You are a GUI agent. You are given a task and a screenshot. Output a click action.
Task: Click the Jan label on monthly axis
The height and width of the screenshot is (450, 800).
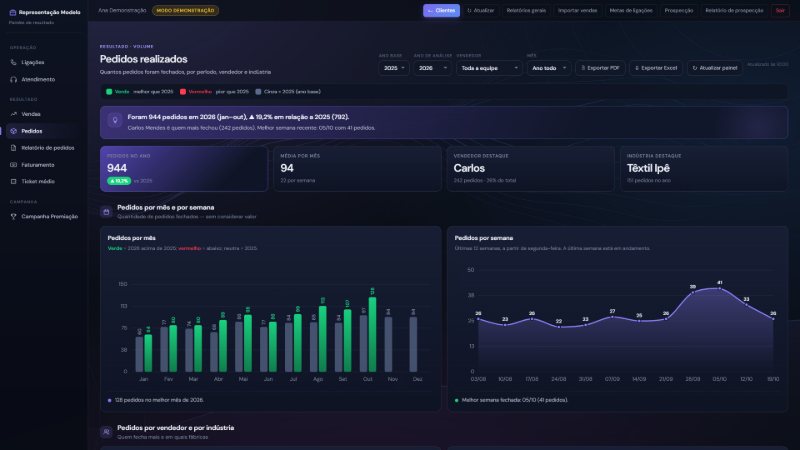144,379
